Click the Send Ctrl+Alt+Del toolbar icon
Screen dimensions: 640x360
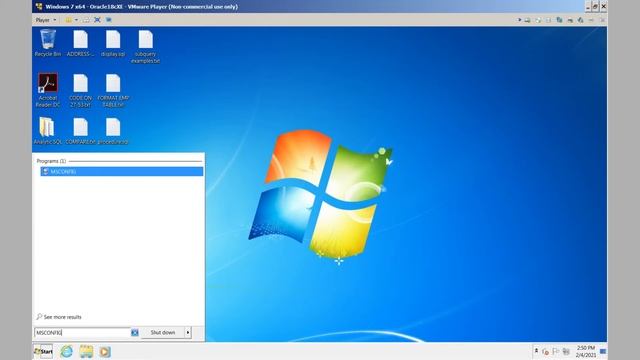pyautogui.click(x=86, y=20)
